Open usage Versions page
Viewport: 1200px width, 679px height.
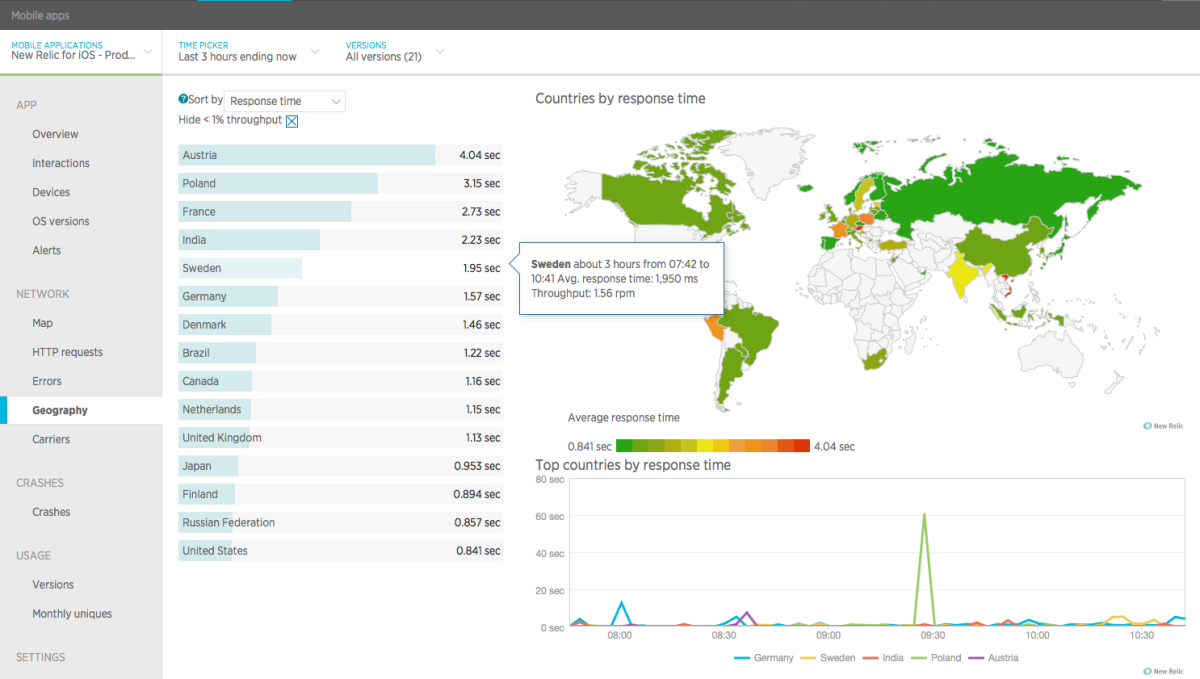(x=53, y=585)
